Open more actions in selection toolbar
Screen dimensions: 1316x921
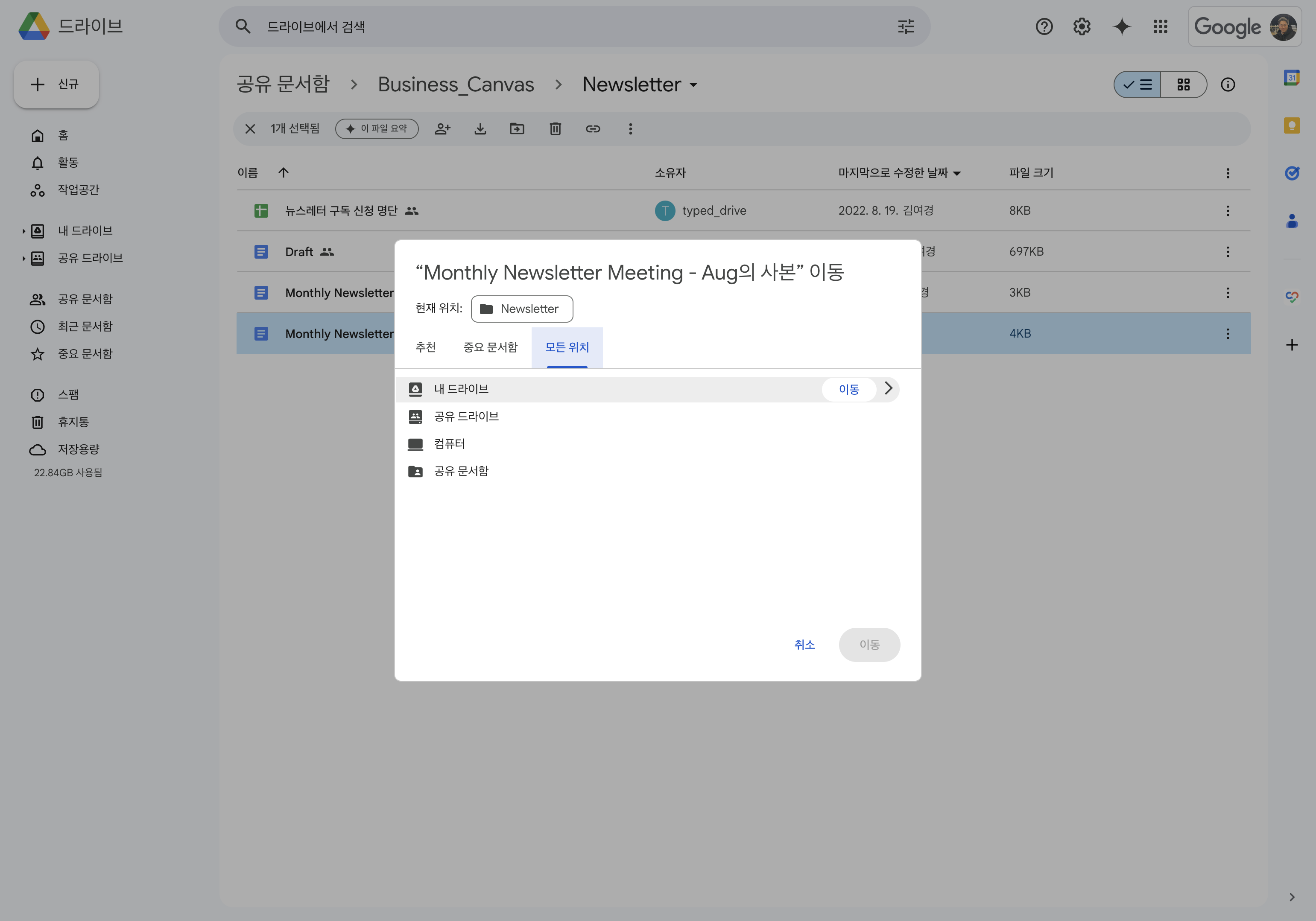[631, 129]
